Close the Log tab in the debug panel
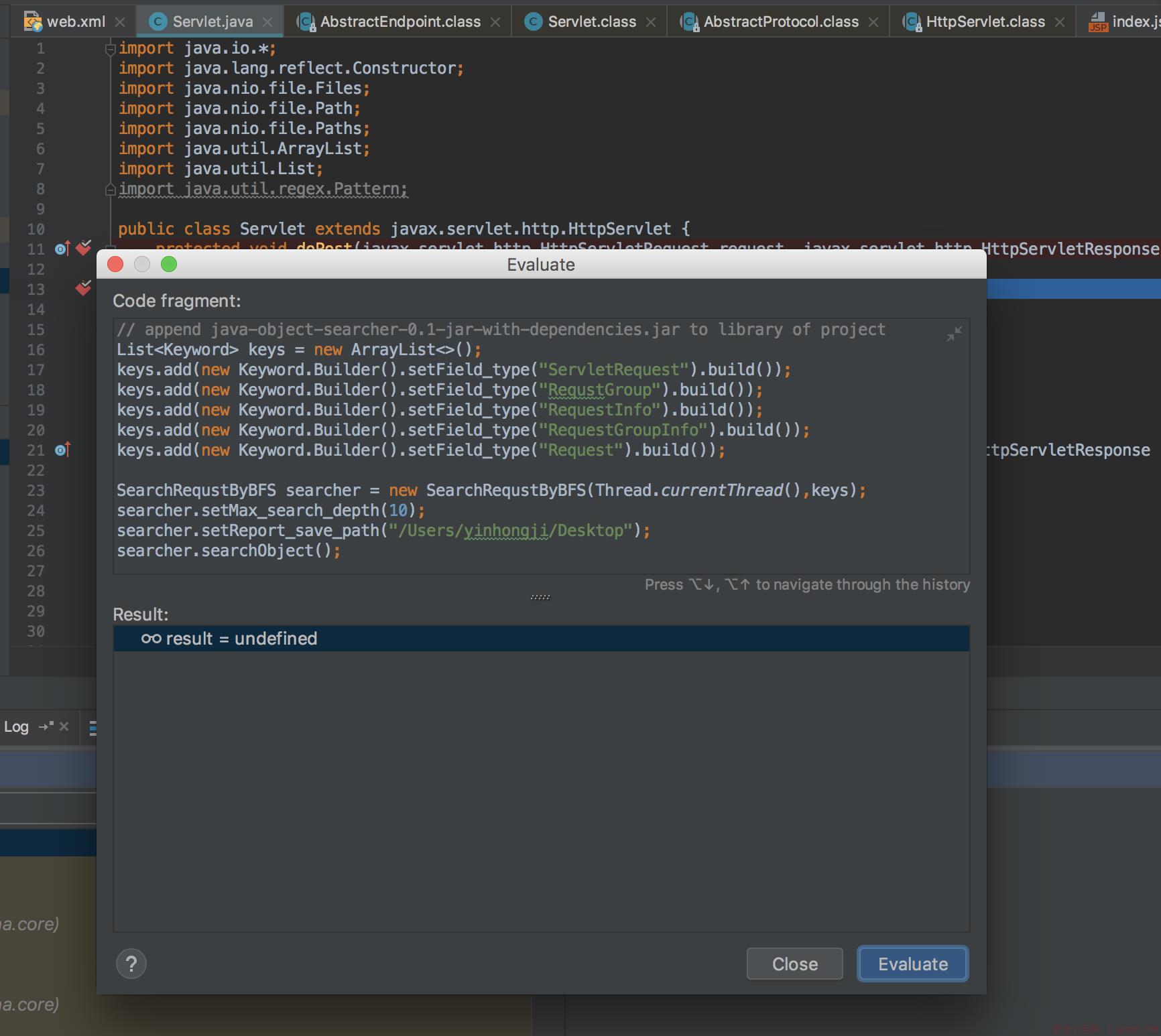The width and height of the screenshot is (1161, 1036). pos(64,726)
